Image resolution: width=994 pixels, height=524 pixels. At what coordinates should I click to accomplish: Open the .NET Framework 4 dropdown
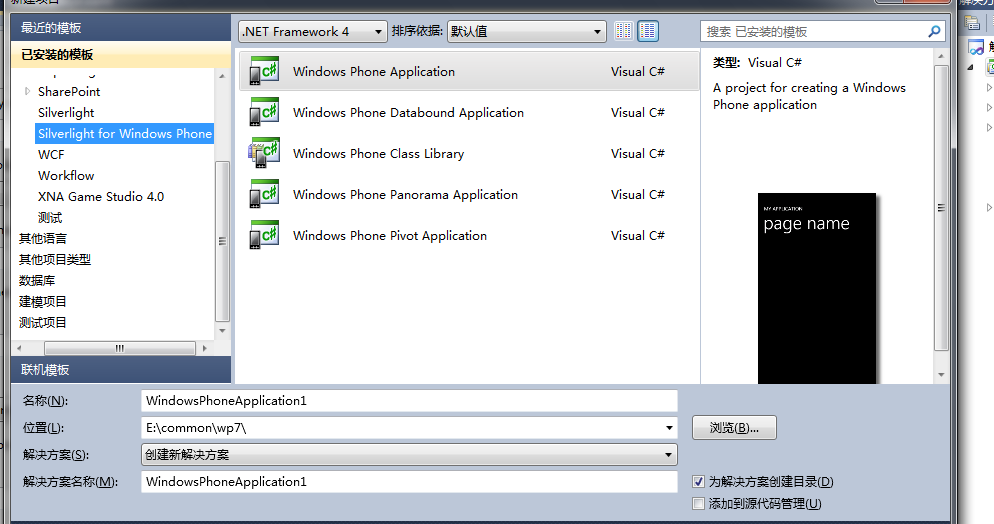tap(313, 32)
